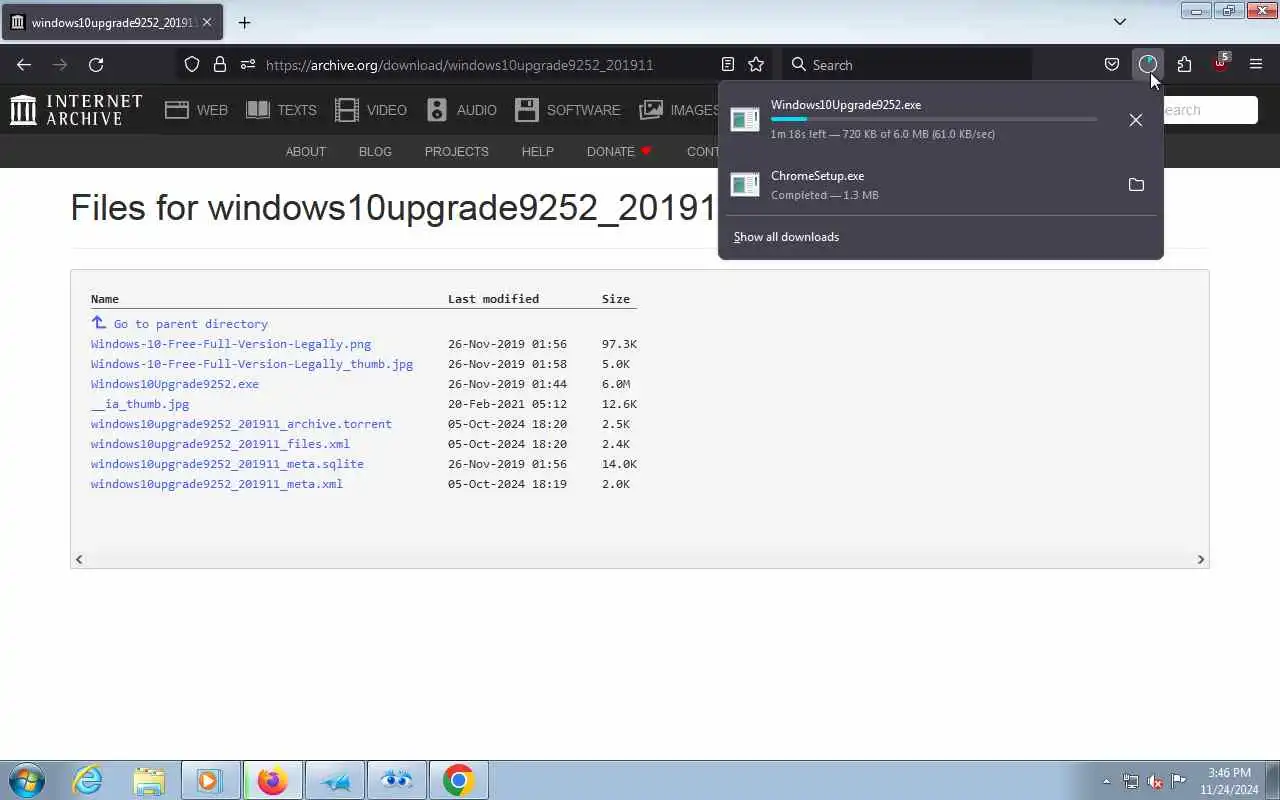1280x800 pixels.
Task: Open network icon in system tray
Action: coord(1131,781)
